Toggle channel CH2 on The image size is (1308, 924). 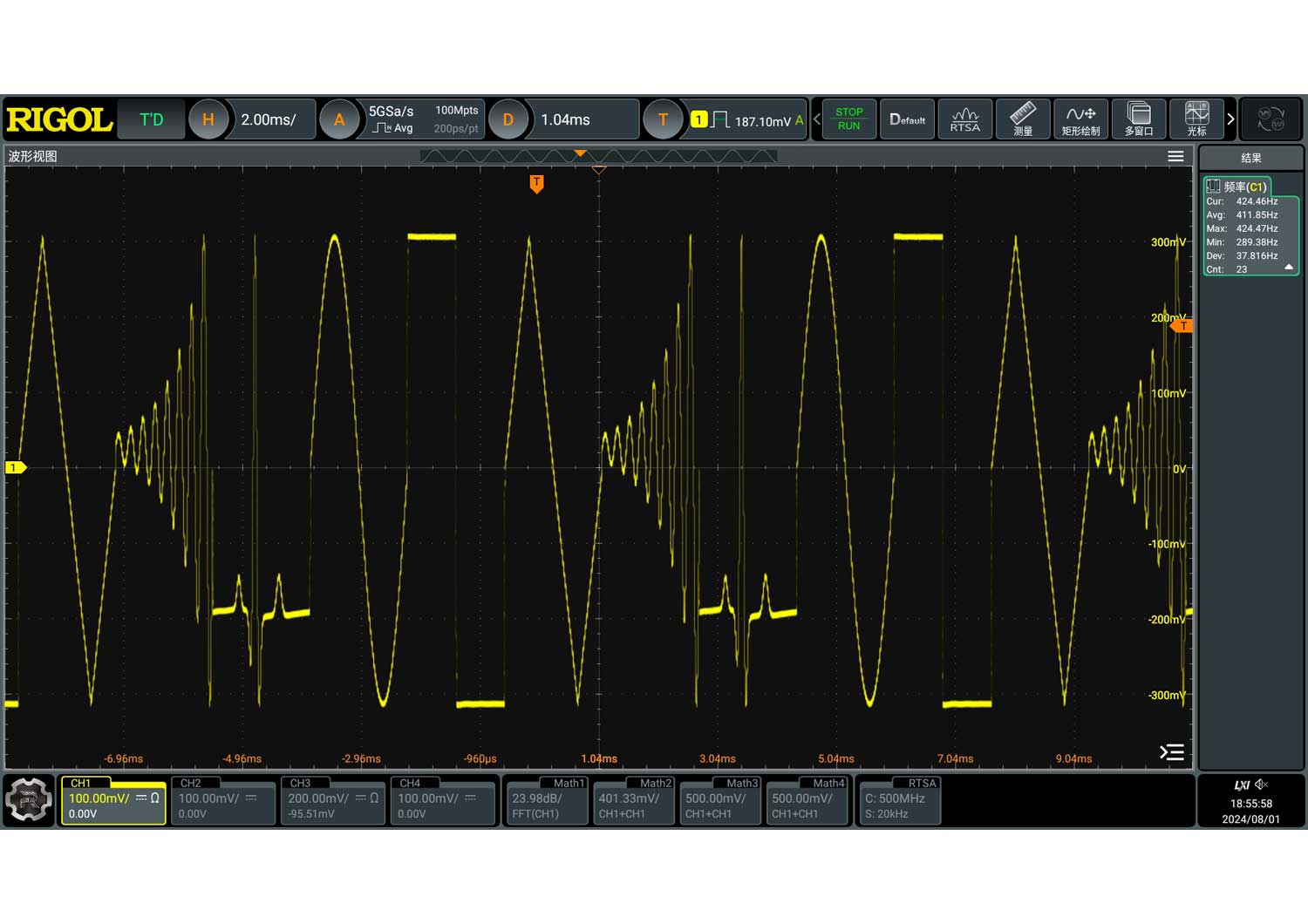click(x=223, y=800)
